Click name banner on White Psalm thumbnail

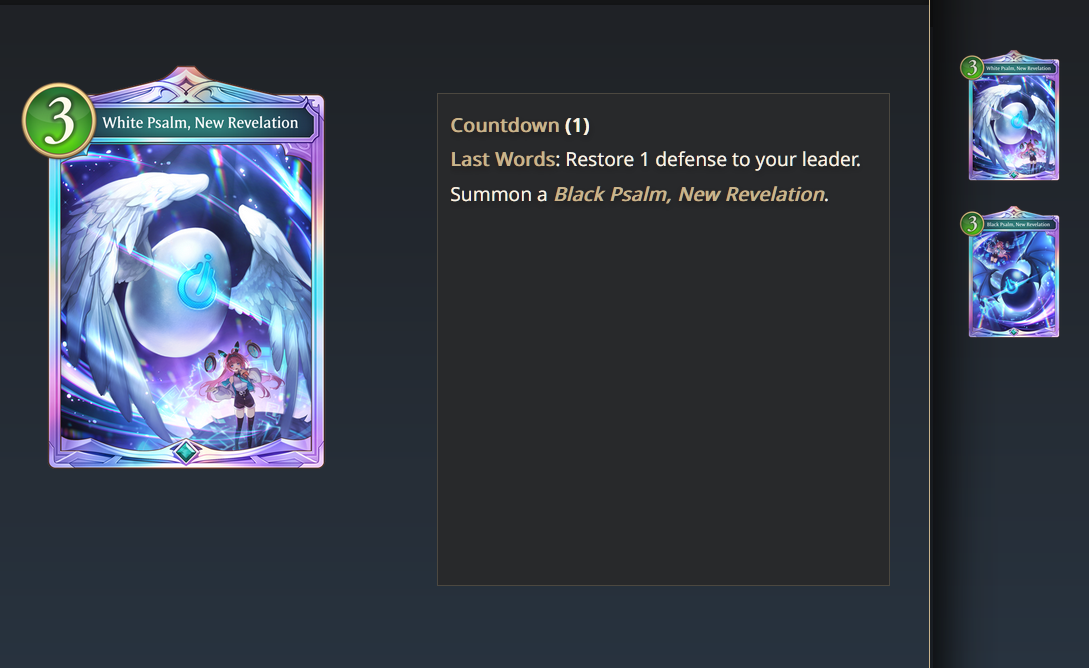tap(1018, 68)
